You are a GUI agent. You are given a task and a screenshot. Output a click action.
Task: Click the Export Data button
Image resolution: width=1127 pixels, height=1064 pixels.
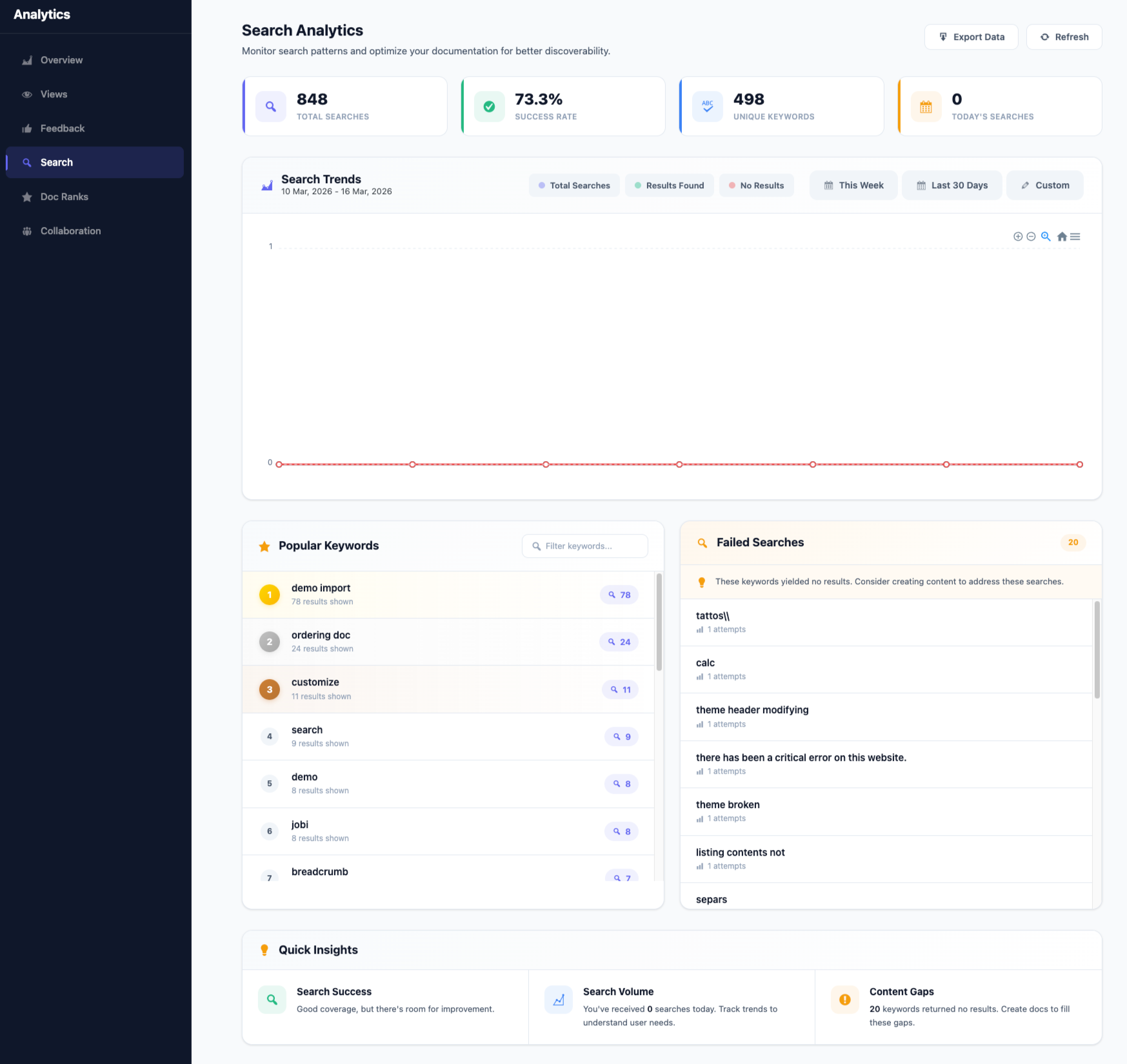tap(971, 37)
